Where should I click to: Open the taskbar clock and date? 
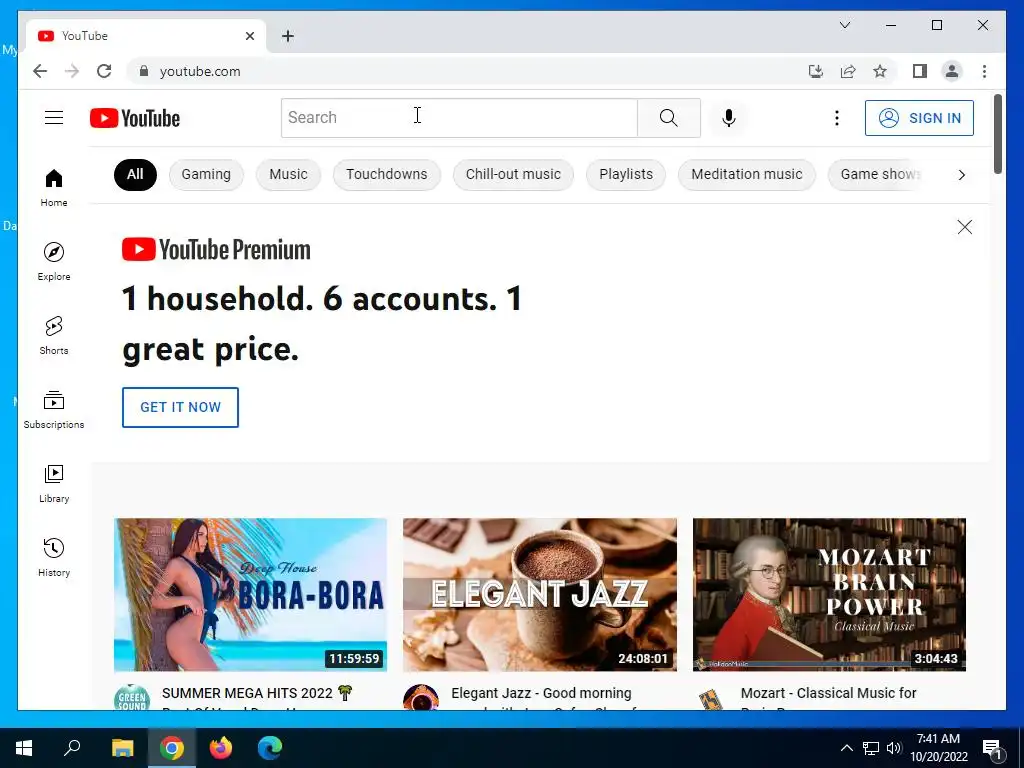pyautogui.click(x=938, y=748)
